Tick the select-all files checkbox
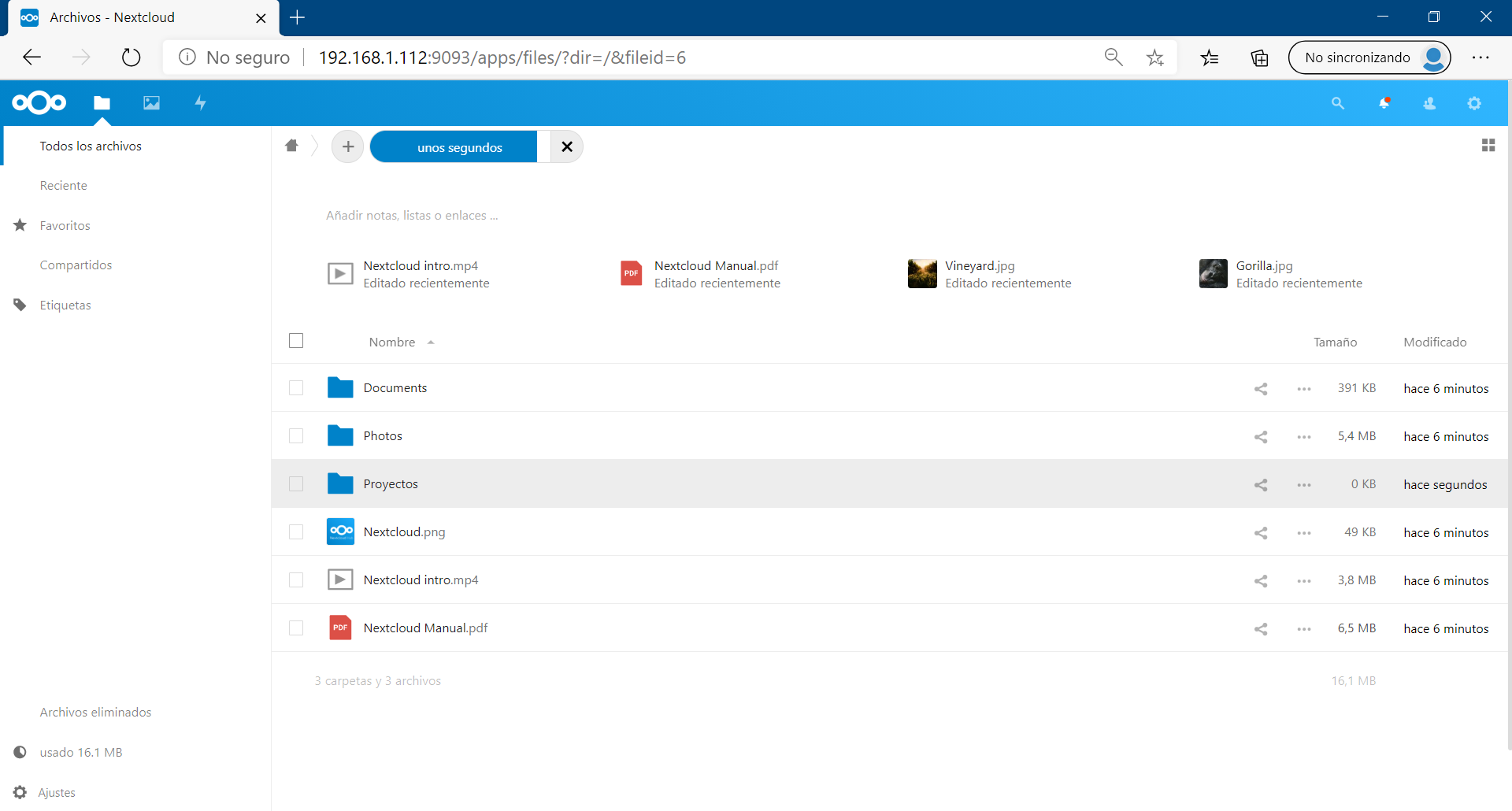 (x=296, y=341)
